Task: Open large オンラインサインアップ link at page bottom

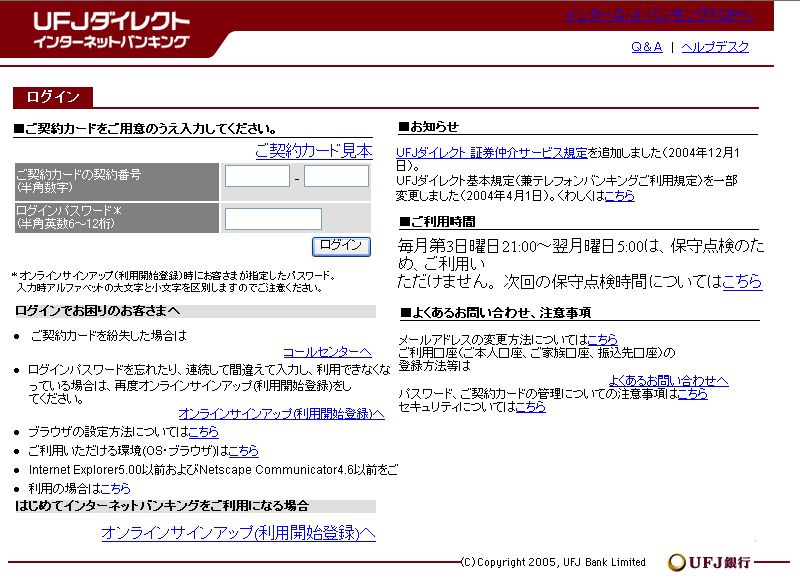Action: [x=238, y=533]
